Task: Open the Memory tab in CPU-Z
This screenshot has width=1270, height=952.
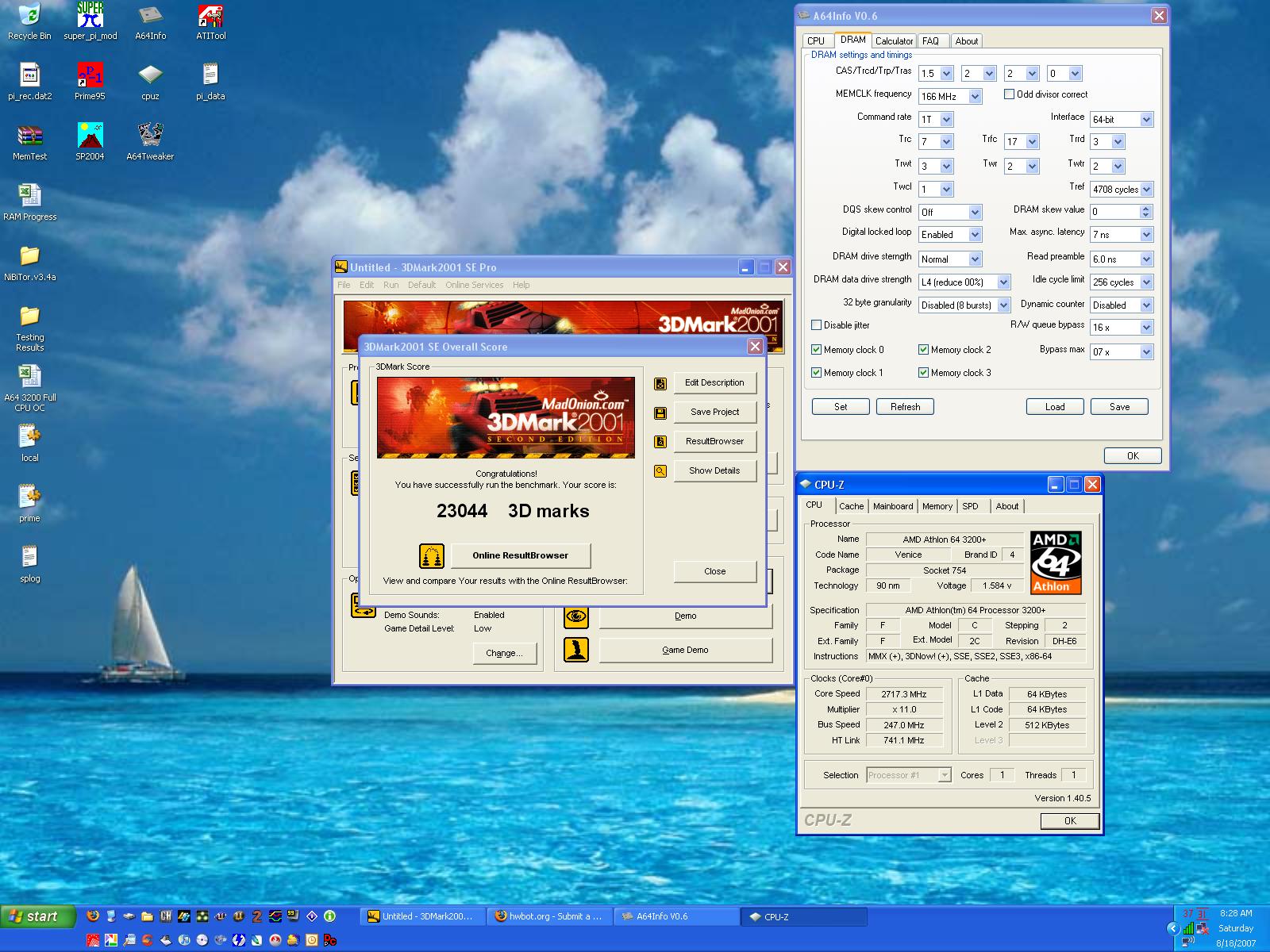Action: (x=937, y=506)
